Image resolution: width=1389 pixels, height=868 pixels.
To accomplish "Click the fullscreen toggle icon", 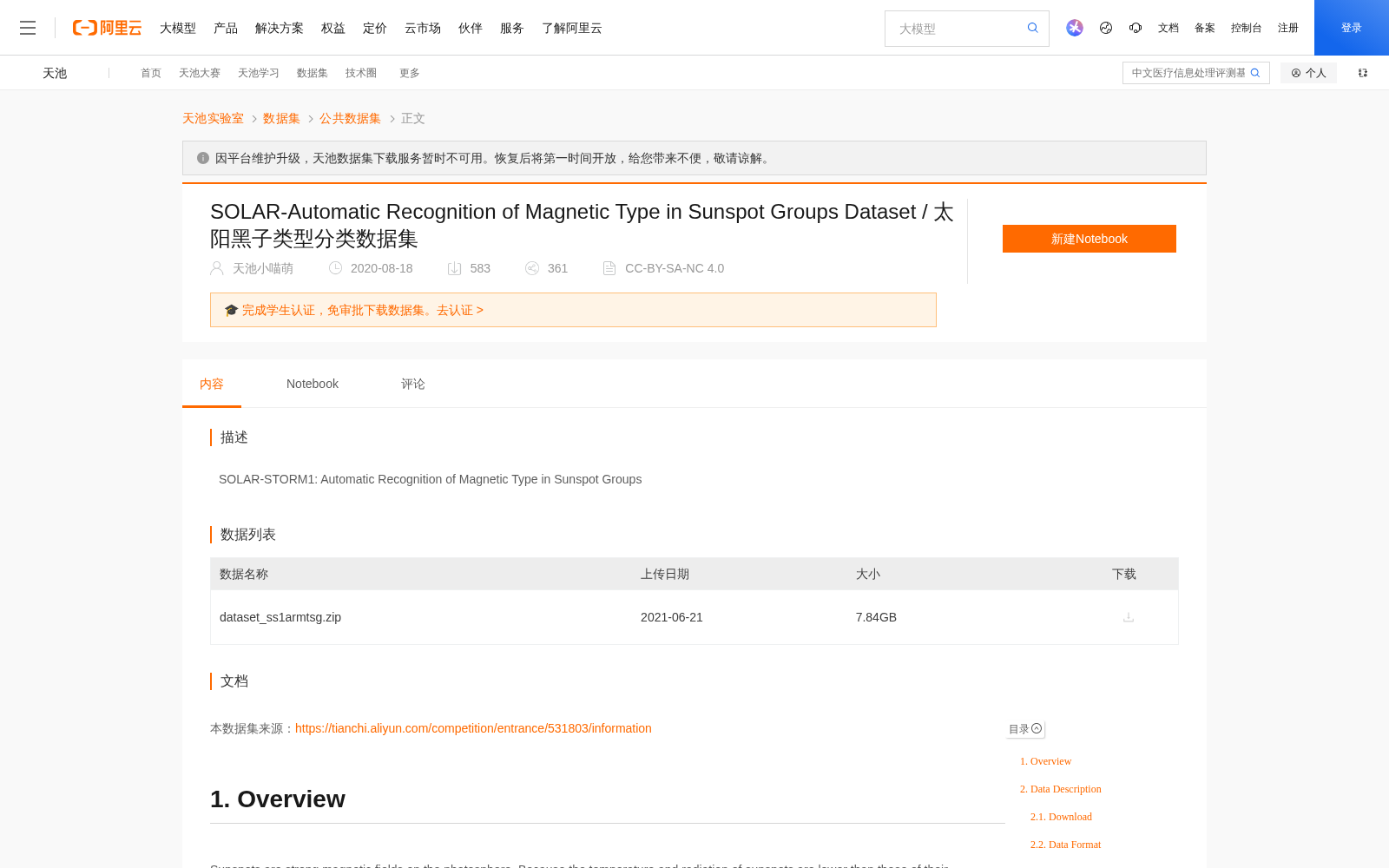I will pyautogui.click(x=1363, y=73).
